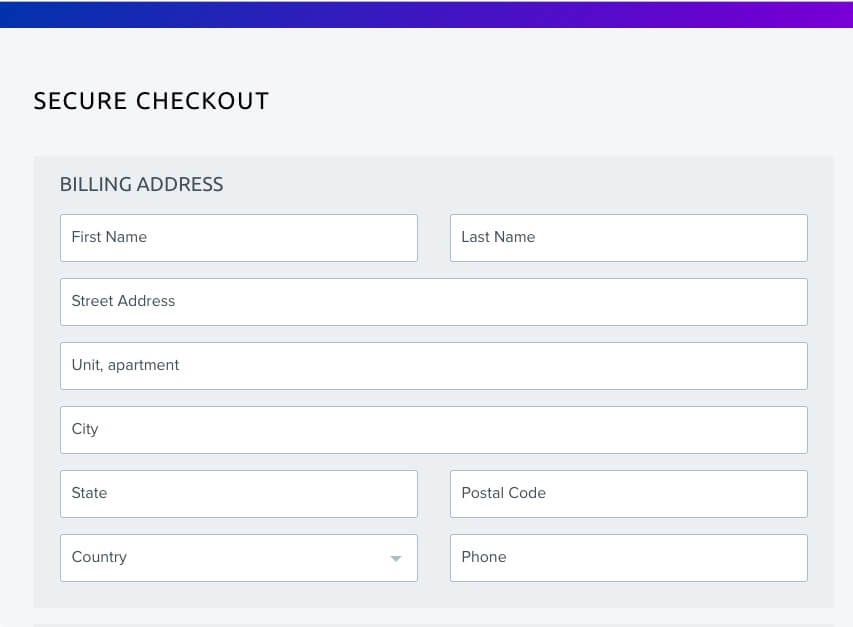This screenshot has height=627, width=853.
Task: Click the SECURE CHECKOUT page heading
Action: [151, 101]
